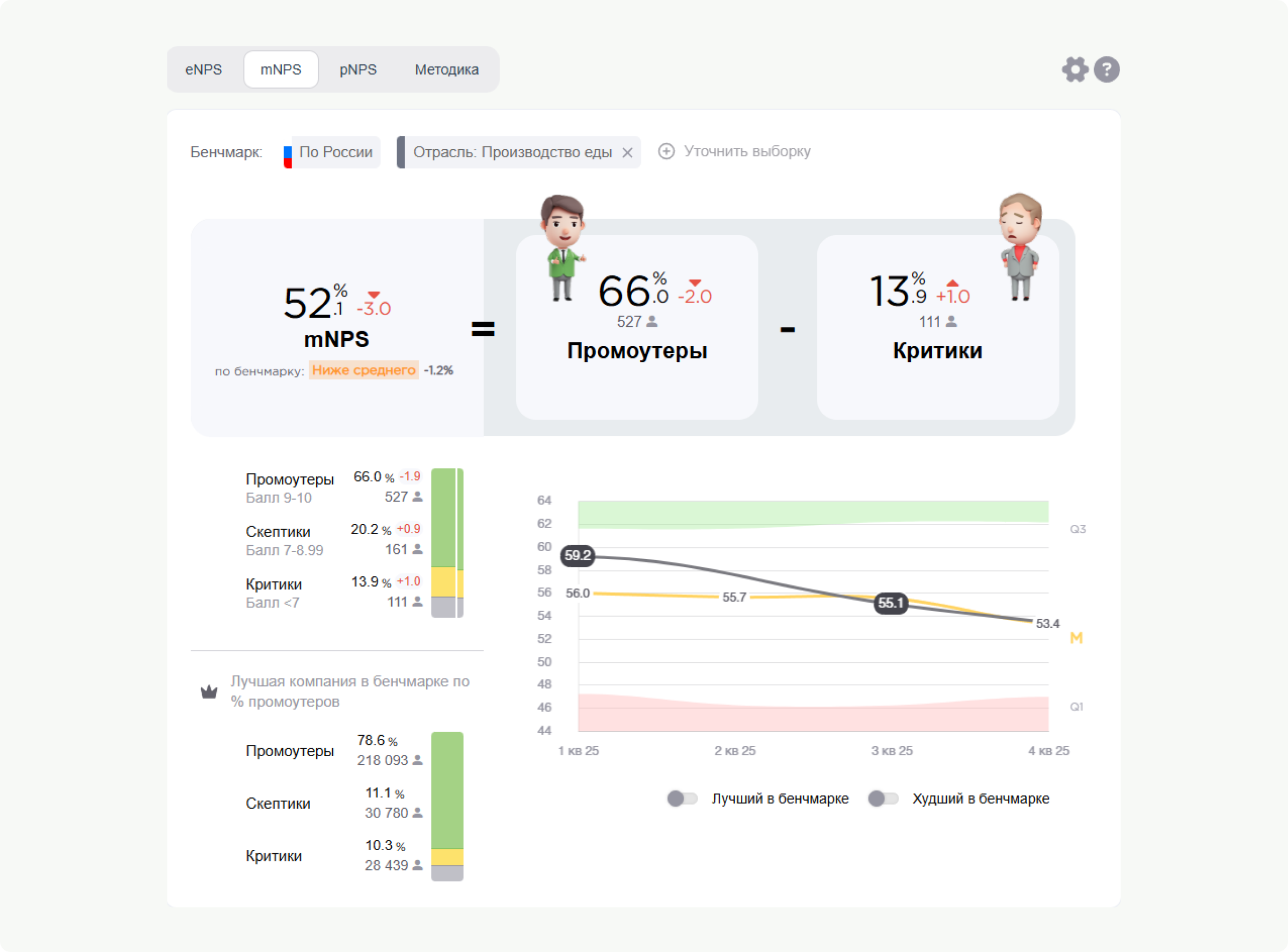Click Уточнить выборку link

tap(747, 151)
